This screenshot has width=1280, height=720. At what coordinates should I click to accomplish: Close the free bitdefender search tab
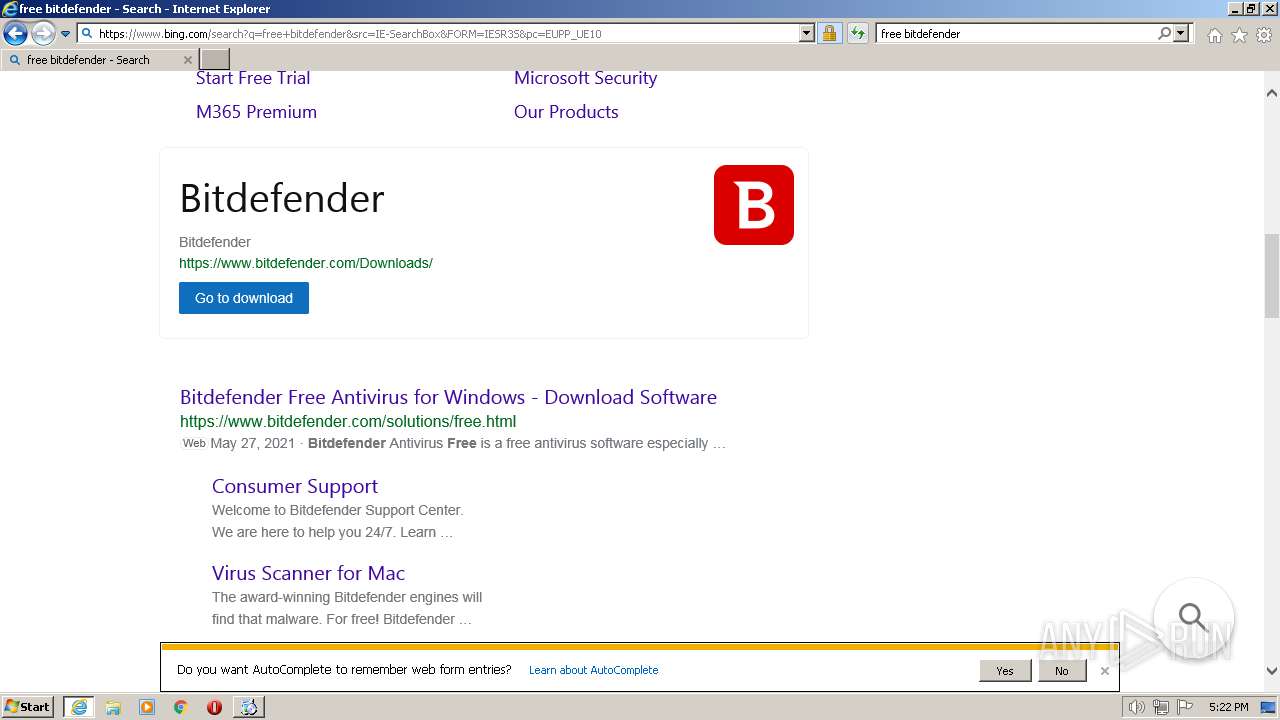click(187, 60)
